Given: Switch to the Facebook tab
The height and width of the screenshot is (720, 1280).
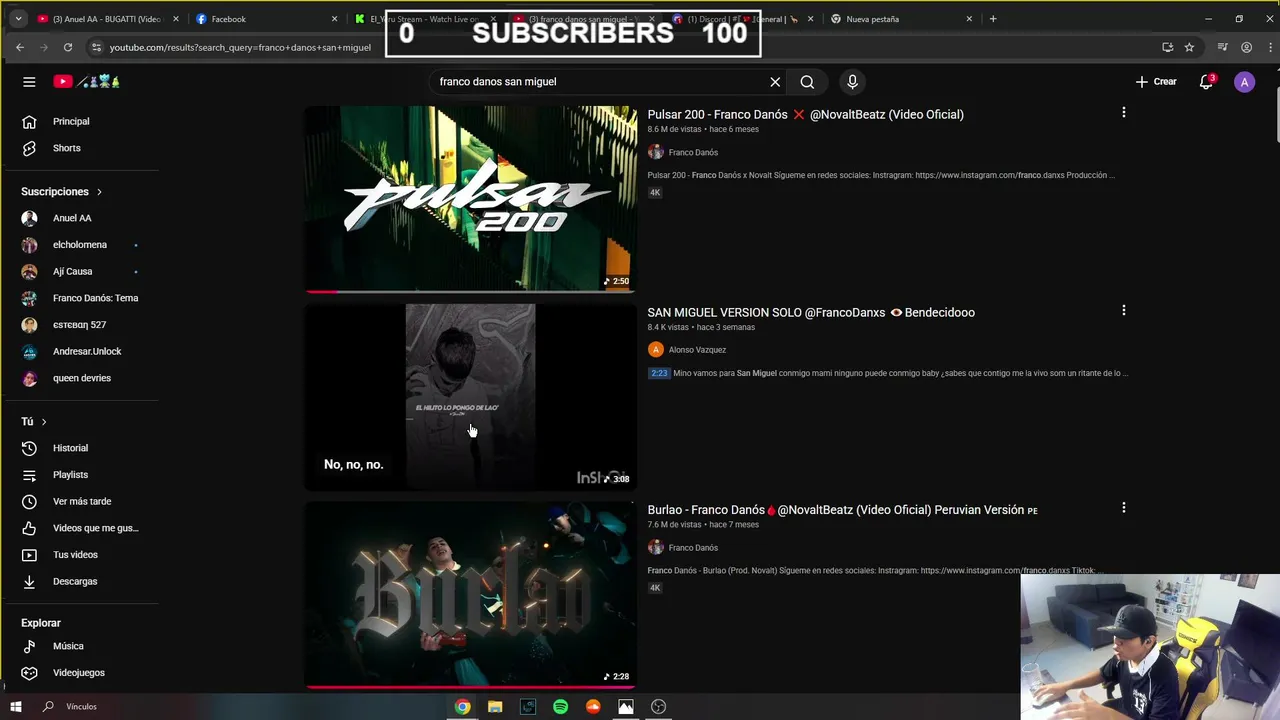Looking at the screenshot, I should 266,19.
